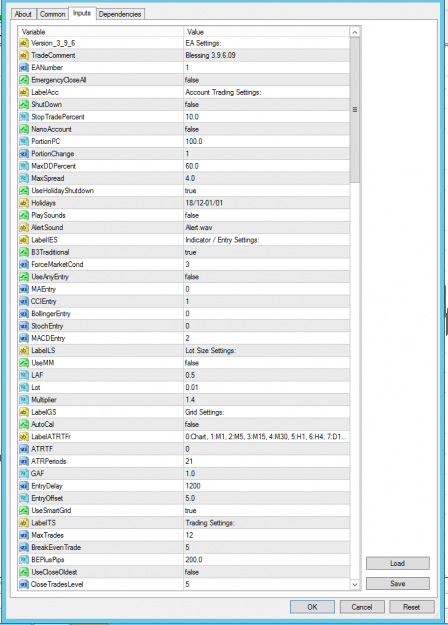448x625 pixels.
Task: Select the CloseTradesLevel variable name
Action: pyautogui.click(x=57, y=584)
